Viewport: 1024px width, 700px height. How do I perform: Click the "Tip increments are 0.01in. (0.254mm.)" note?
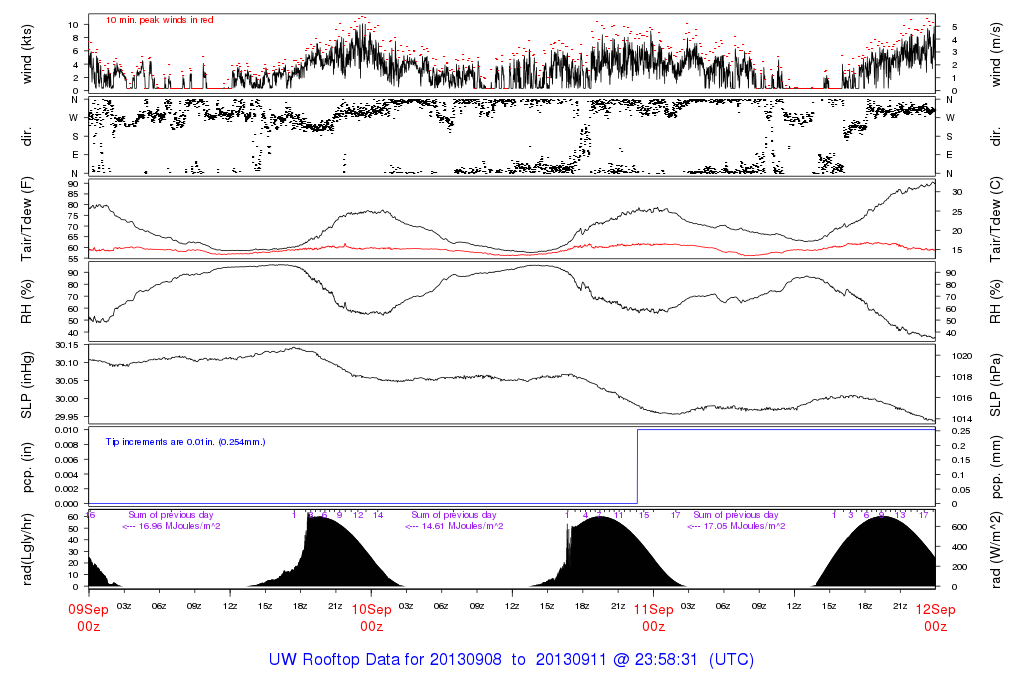tap(185, 442)
